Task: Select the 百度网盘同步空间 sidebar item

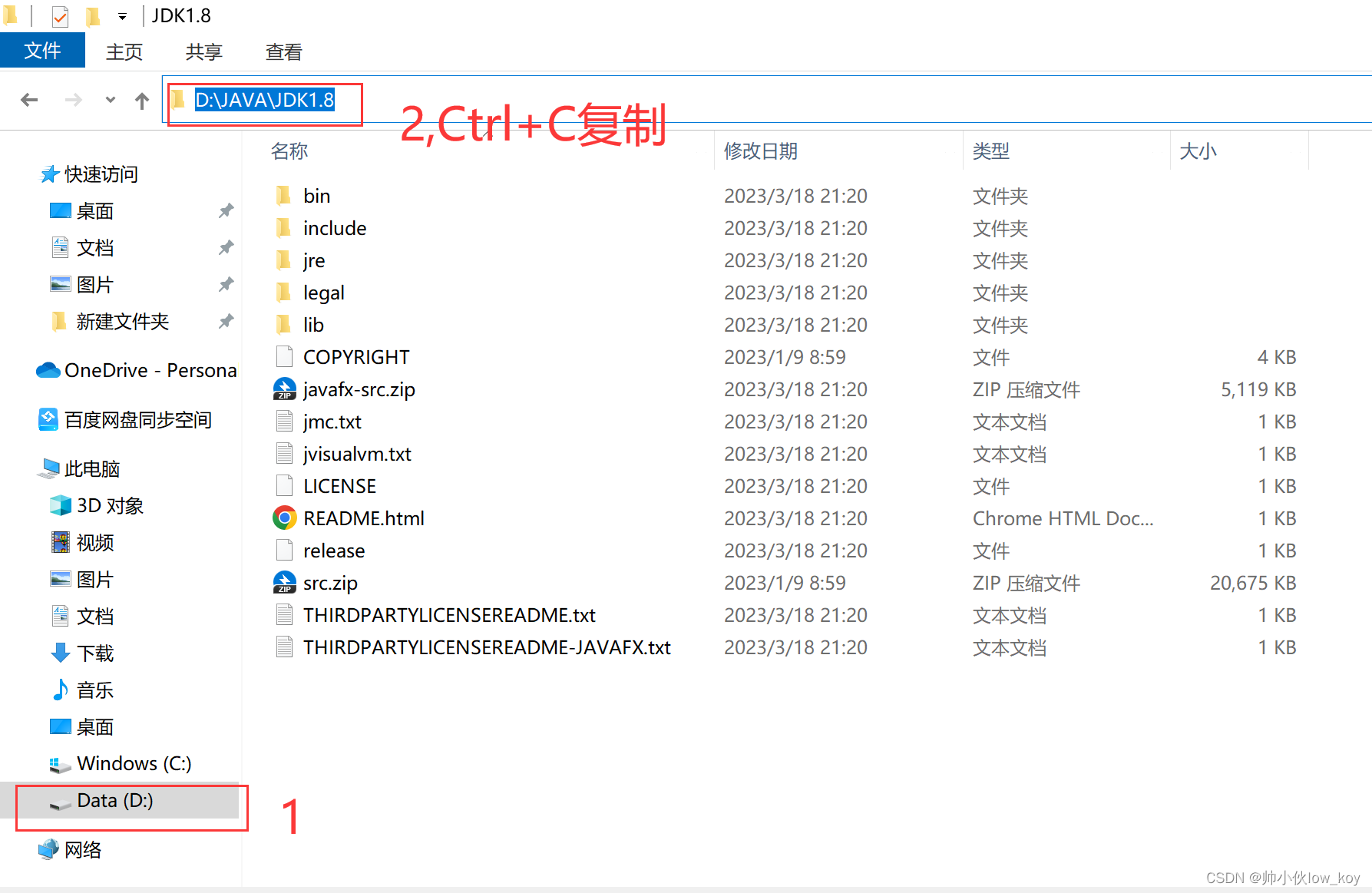Action: (125, 420)
